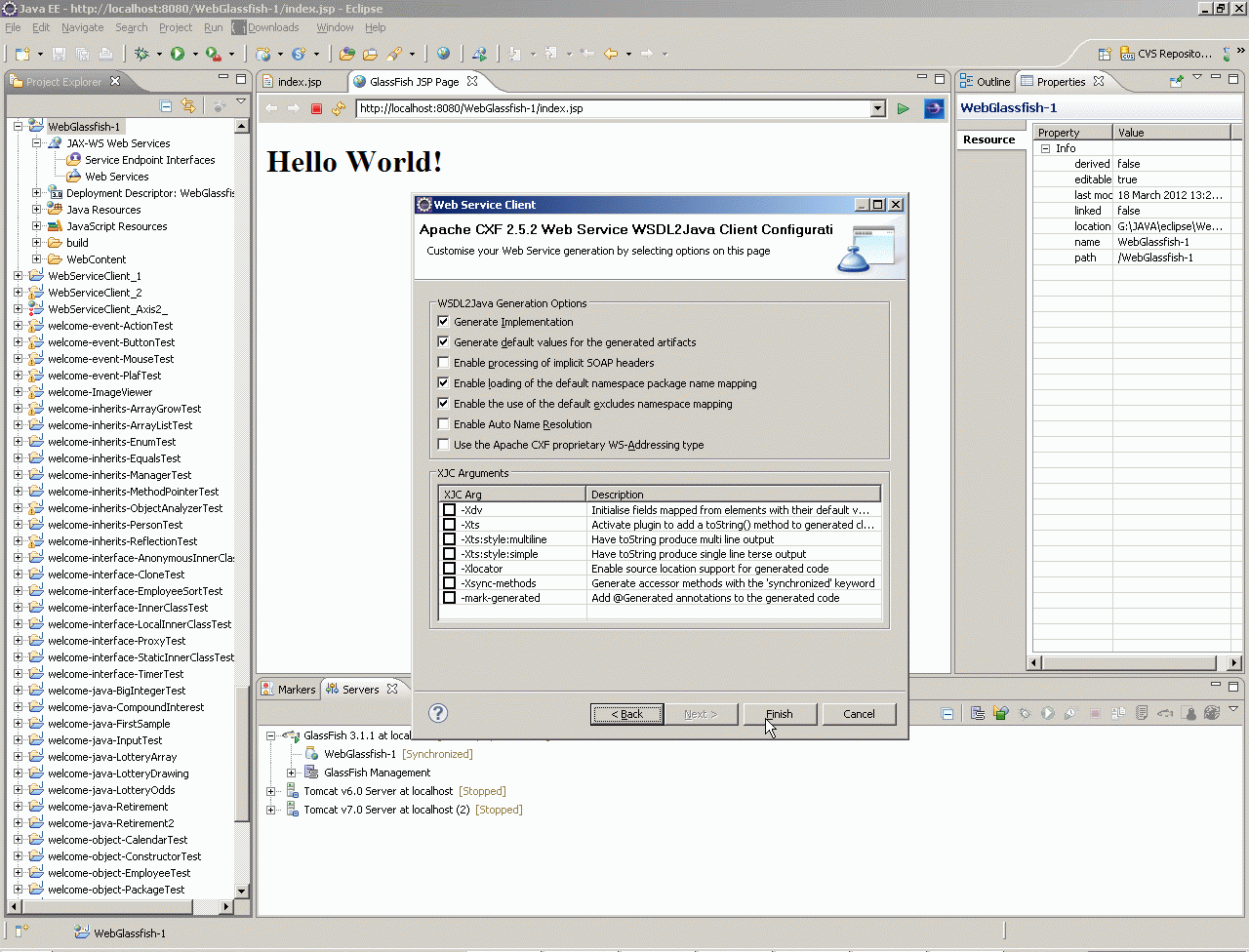This screenshot has height=952, width=1249.
Task: Expand Java Resources tree node
Action: pyautogui.click(x=37, y=210)
